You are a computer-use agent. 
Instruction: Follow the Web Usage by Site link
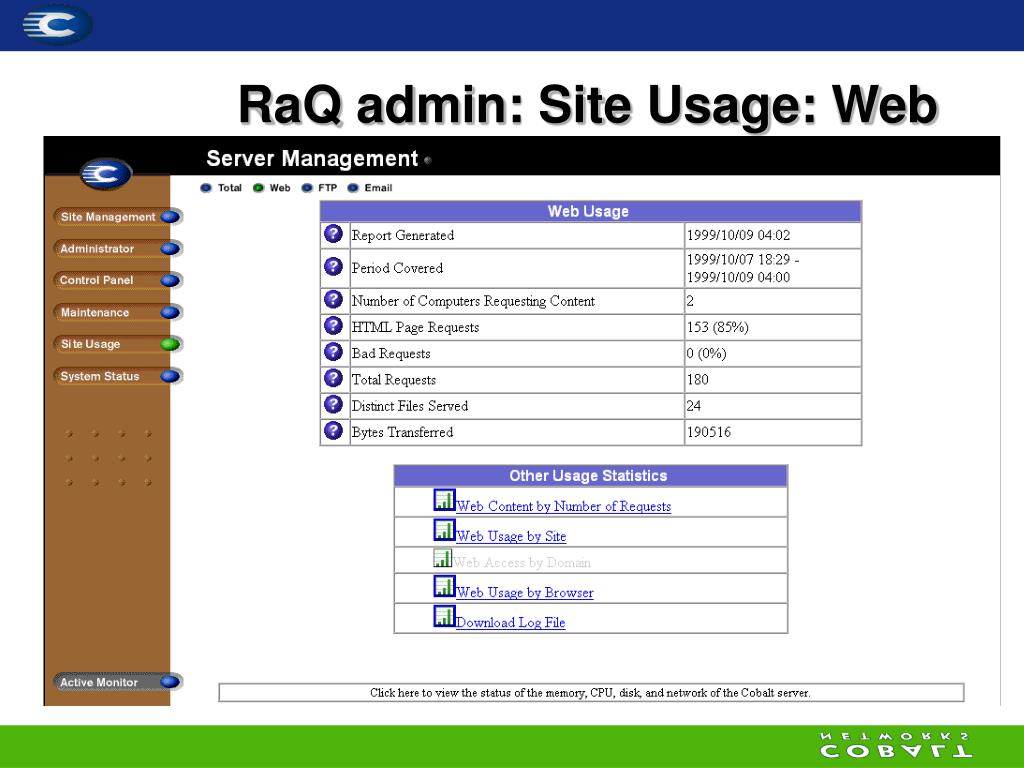511,536
